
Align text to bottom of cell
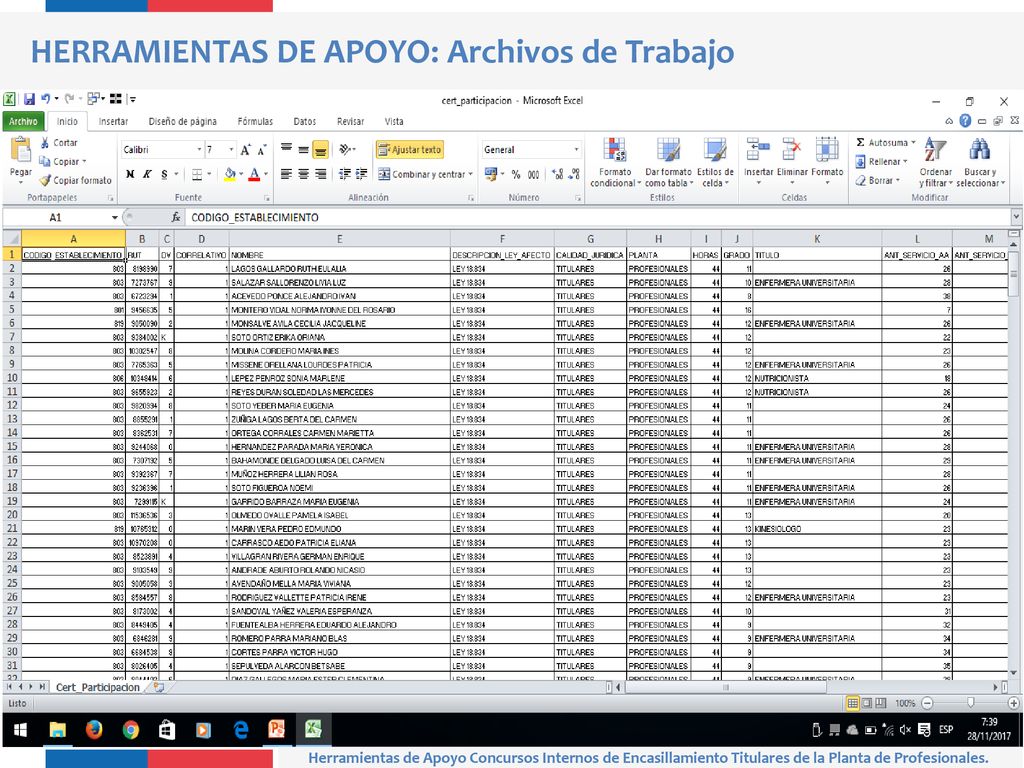pos(321,150)
